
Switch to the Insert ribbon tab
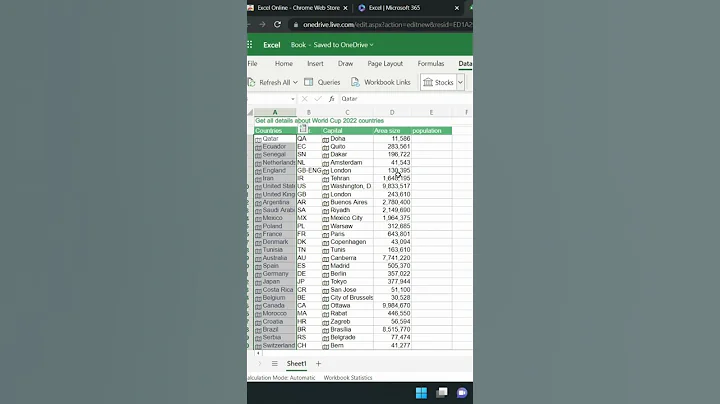pyautogui.click(x=315, y=63)
